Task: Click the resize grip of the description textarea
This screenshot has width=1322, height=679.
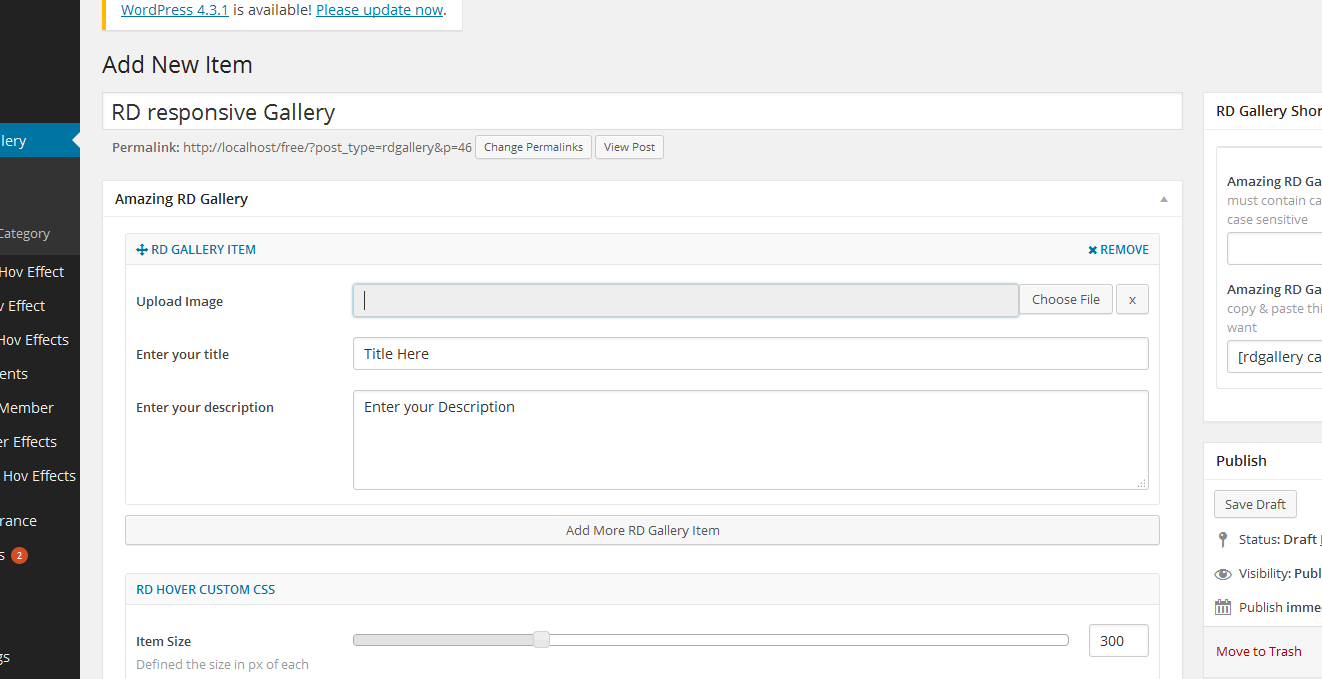Action: (x=1142, y=483)
